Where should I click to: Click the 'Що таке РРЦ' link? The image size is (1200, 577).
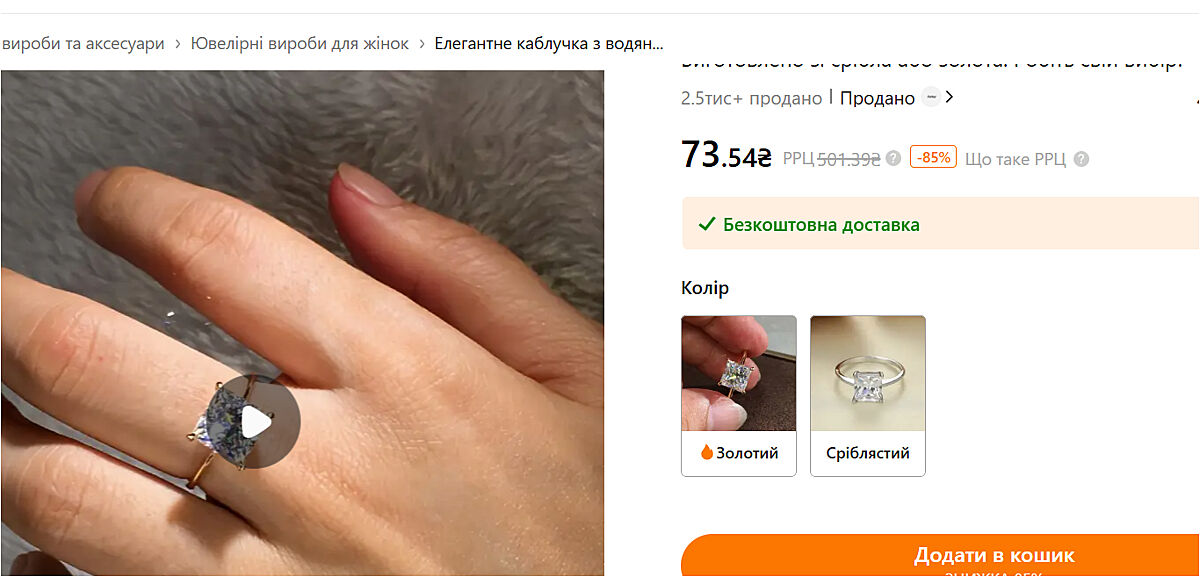[1015, 159]
